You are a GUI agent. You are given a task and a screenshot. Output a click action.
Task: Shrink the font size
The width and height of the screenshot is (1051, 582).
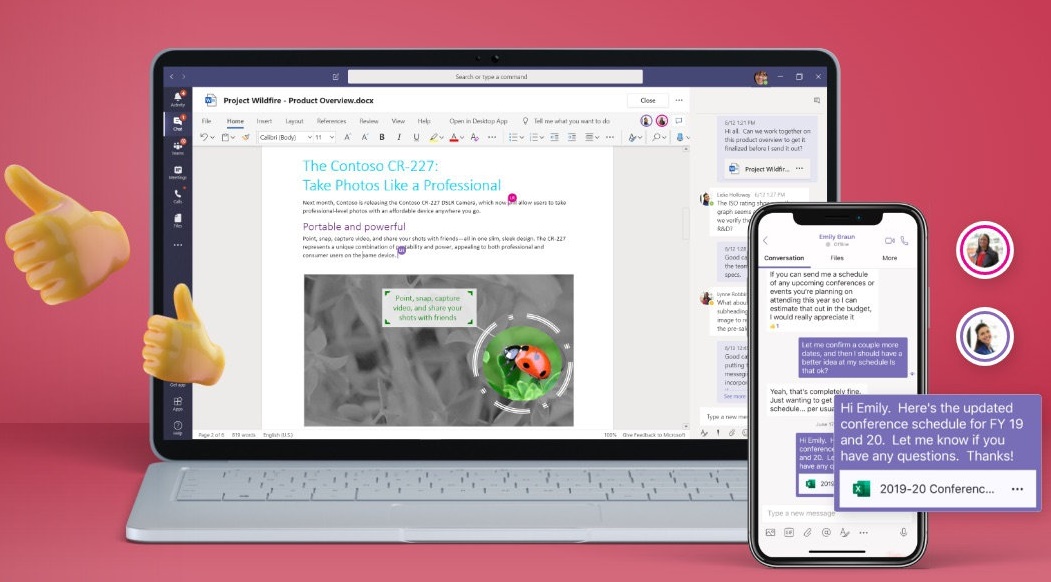click(365, 137)
